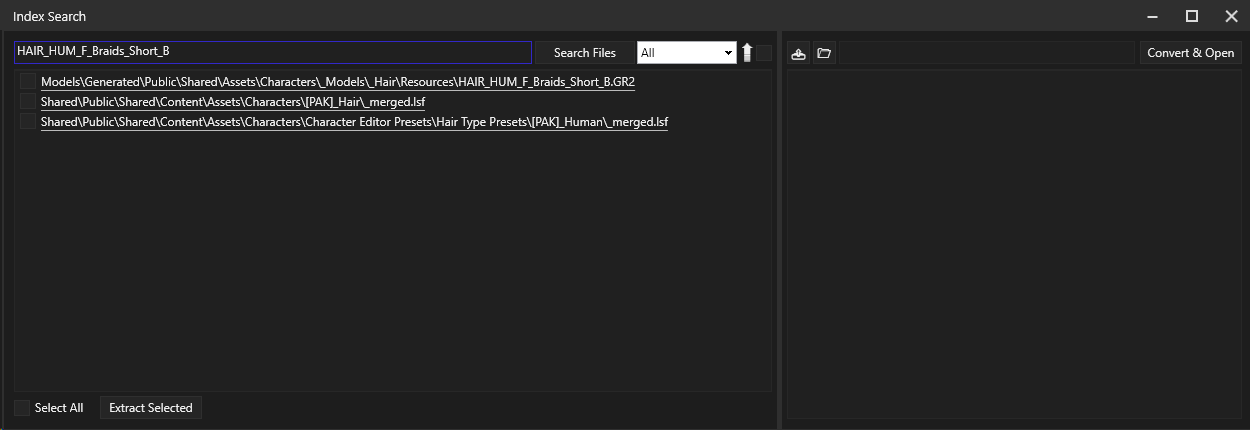Click the Search Files button
This screenshot has height=430, width=1250.
585,53
